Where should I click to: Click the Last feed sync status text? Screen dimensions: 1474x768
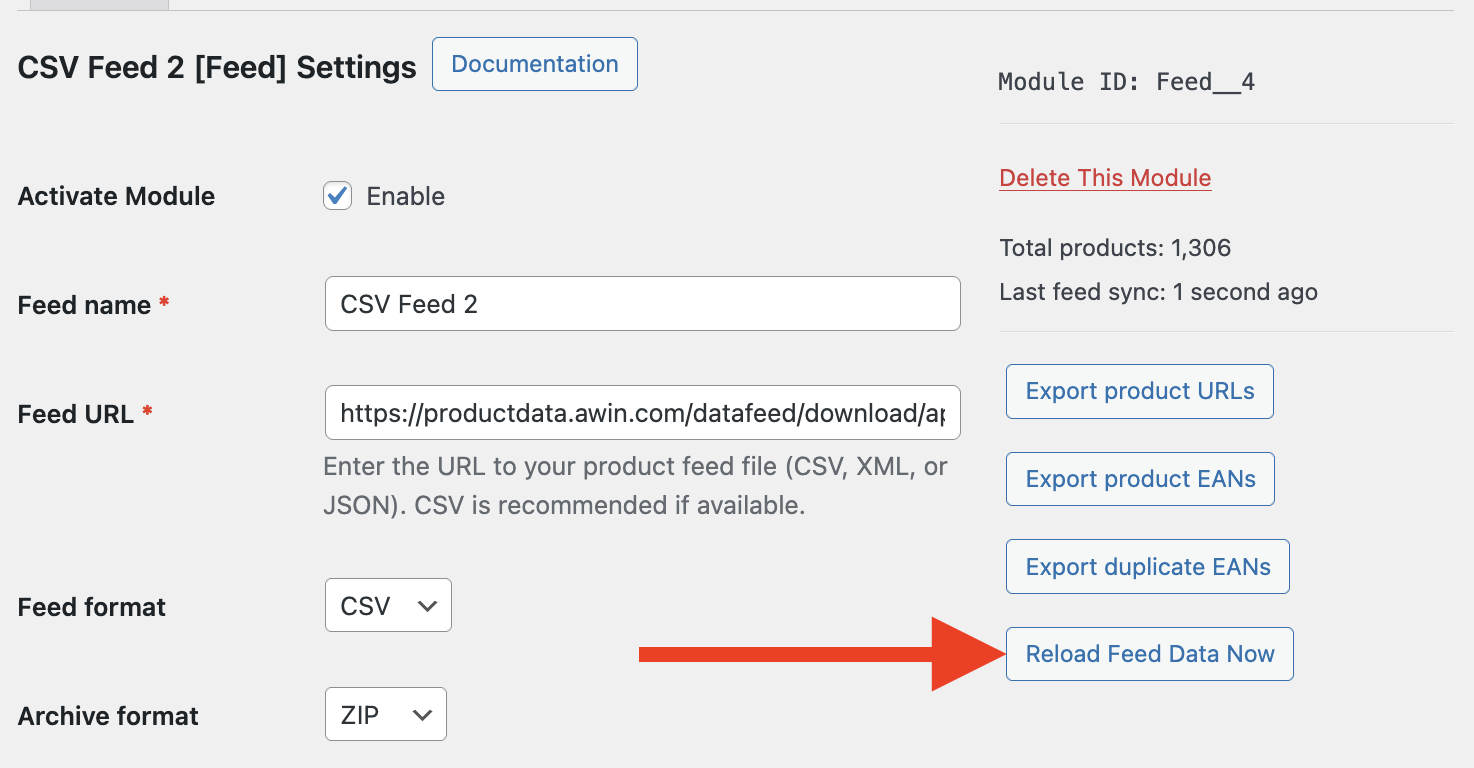[1158, 292]
